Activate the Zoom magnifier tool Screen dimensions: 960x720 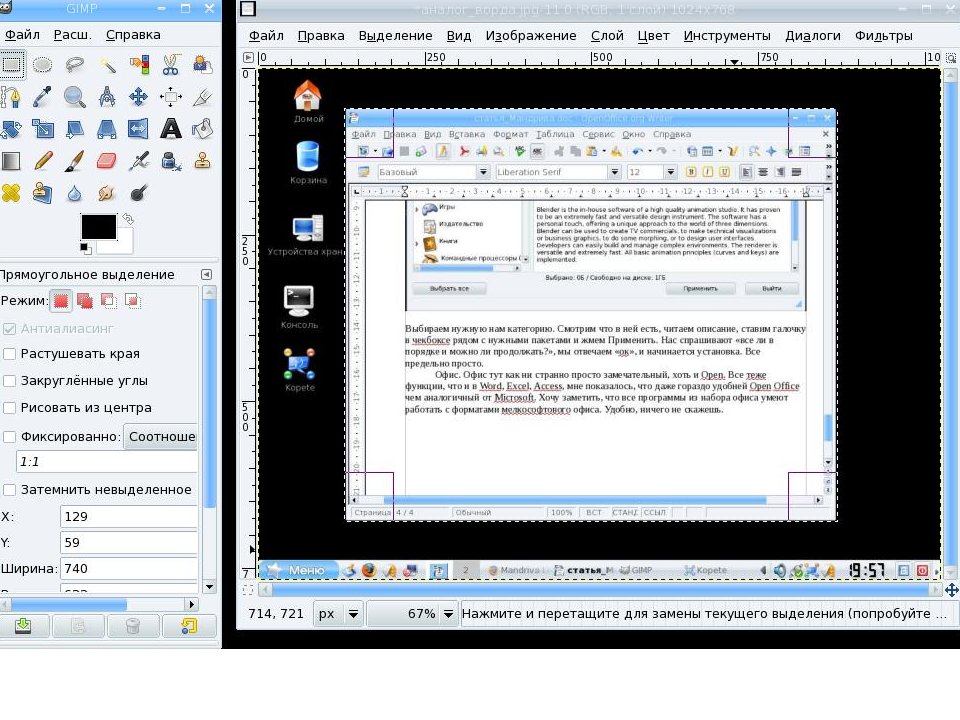(75, 97)
